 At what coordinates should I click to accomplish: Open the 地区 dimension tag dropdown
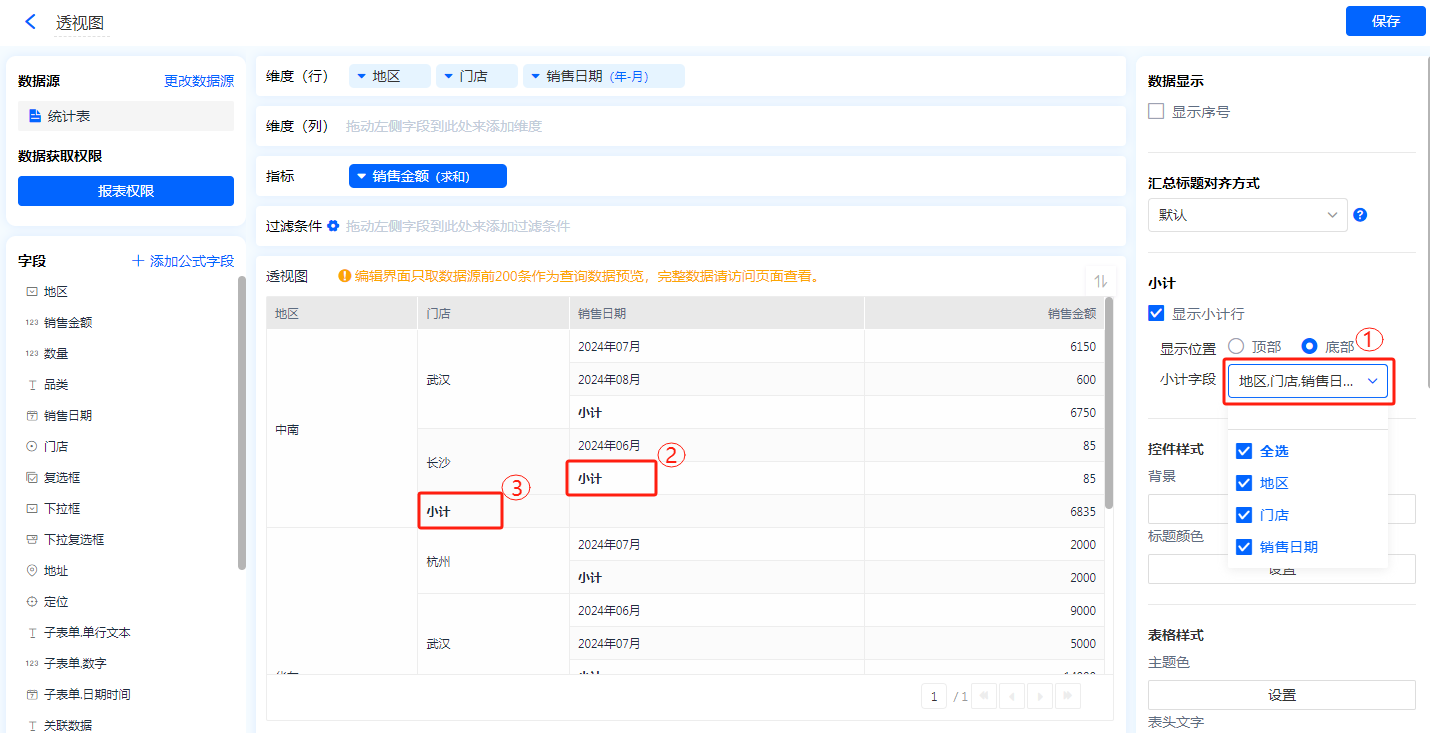(361, 76)
